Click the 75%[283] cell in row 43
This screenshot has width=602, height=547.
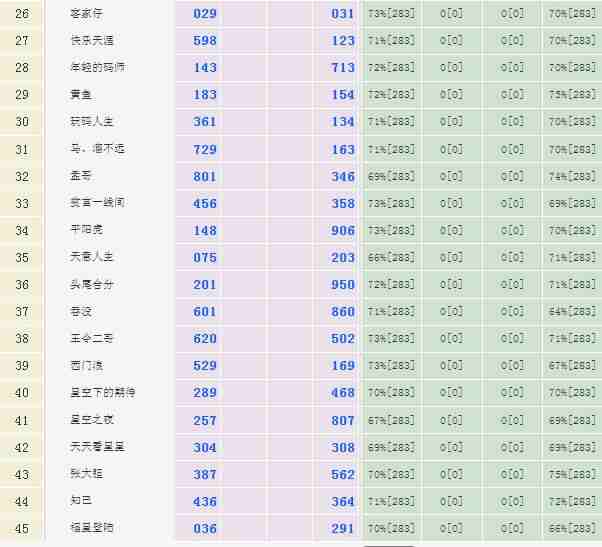click(x=572, y=475)
